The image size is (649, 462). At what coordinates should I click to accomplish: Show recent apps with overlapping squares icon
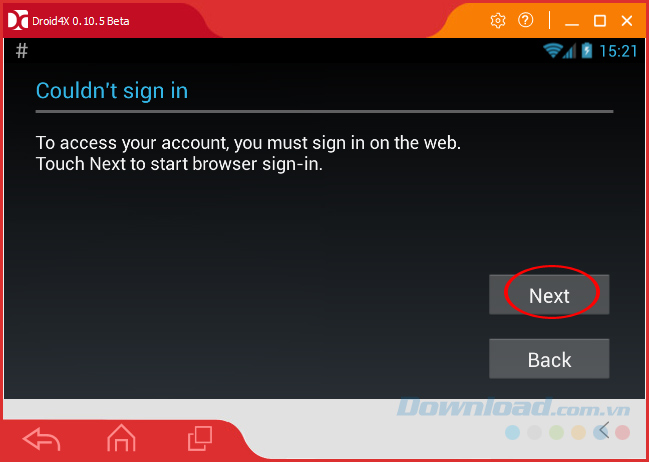200,438
